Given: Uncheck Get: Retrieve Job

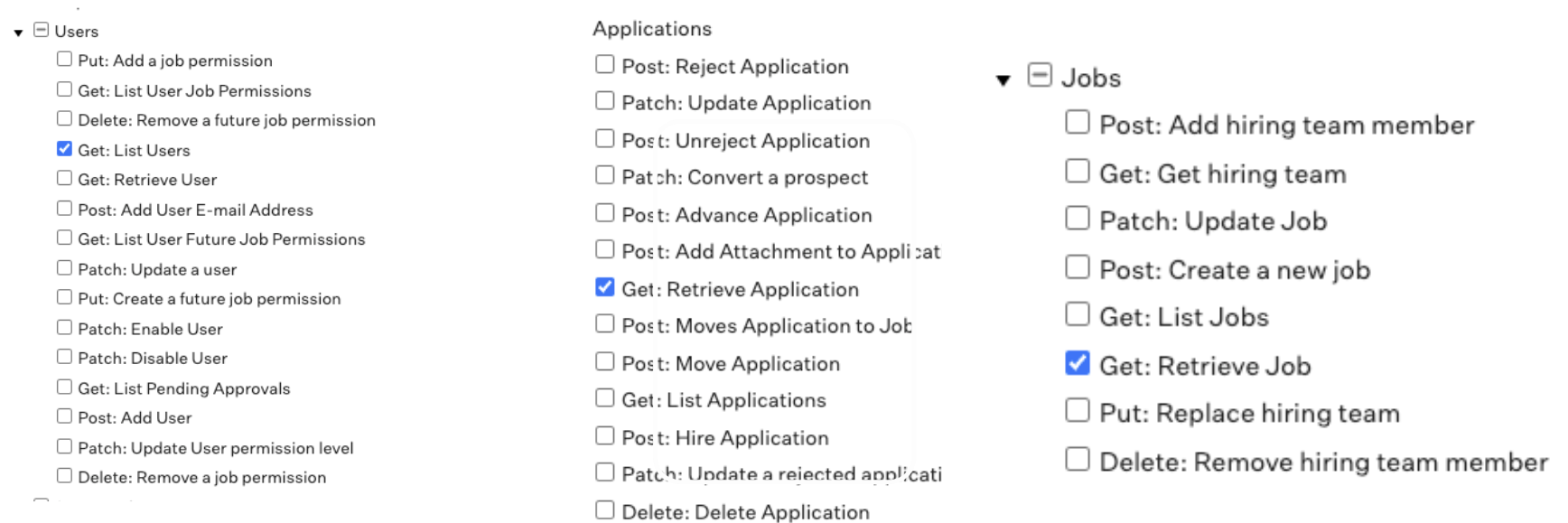Looking at the screenshot, I should pos(1078,363).
